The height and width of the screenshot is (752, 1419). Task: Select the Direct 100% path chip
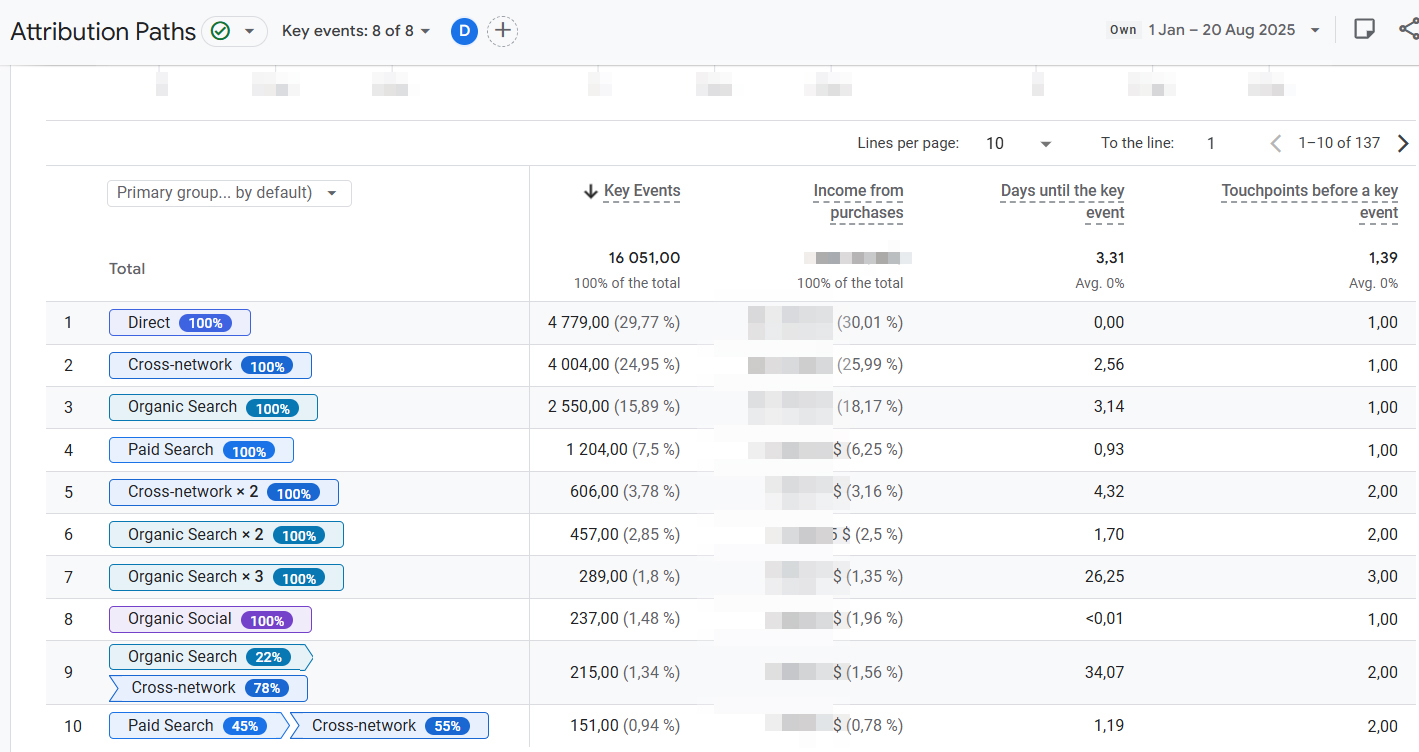point(180,323)
